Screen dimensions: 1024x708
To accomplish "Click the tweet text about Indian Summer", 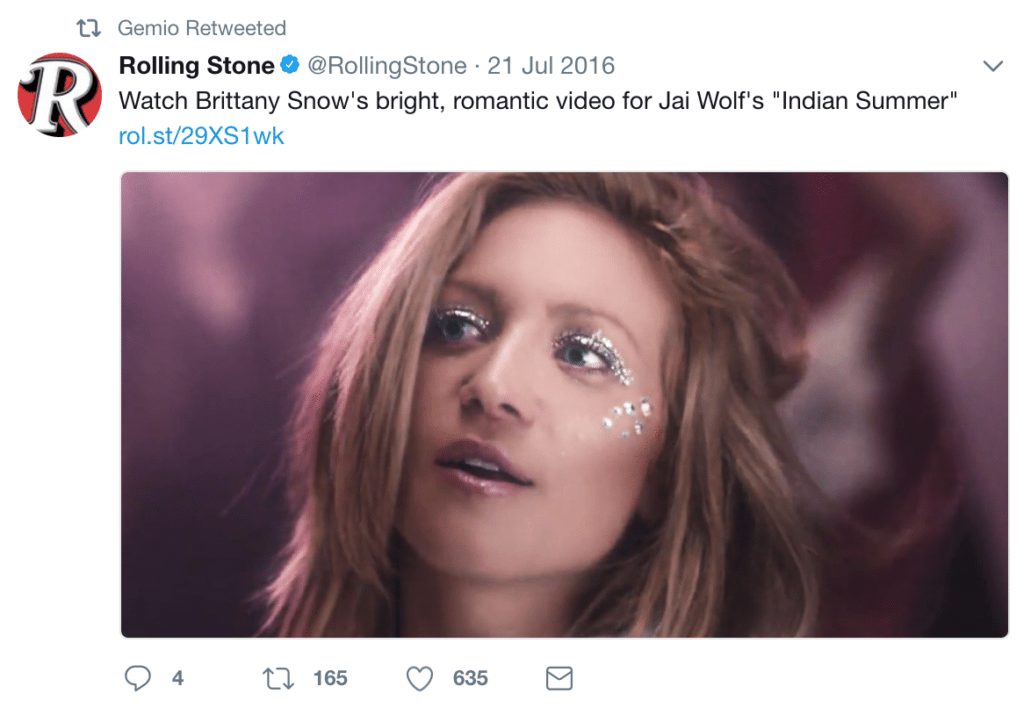I will (x=538, y=101).
